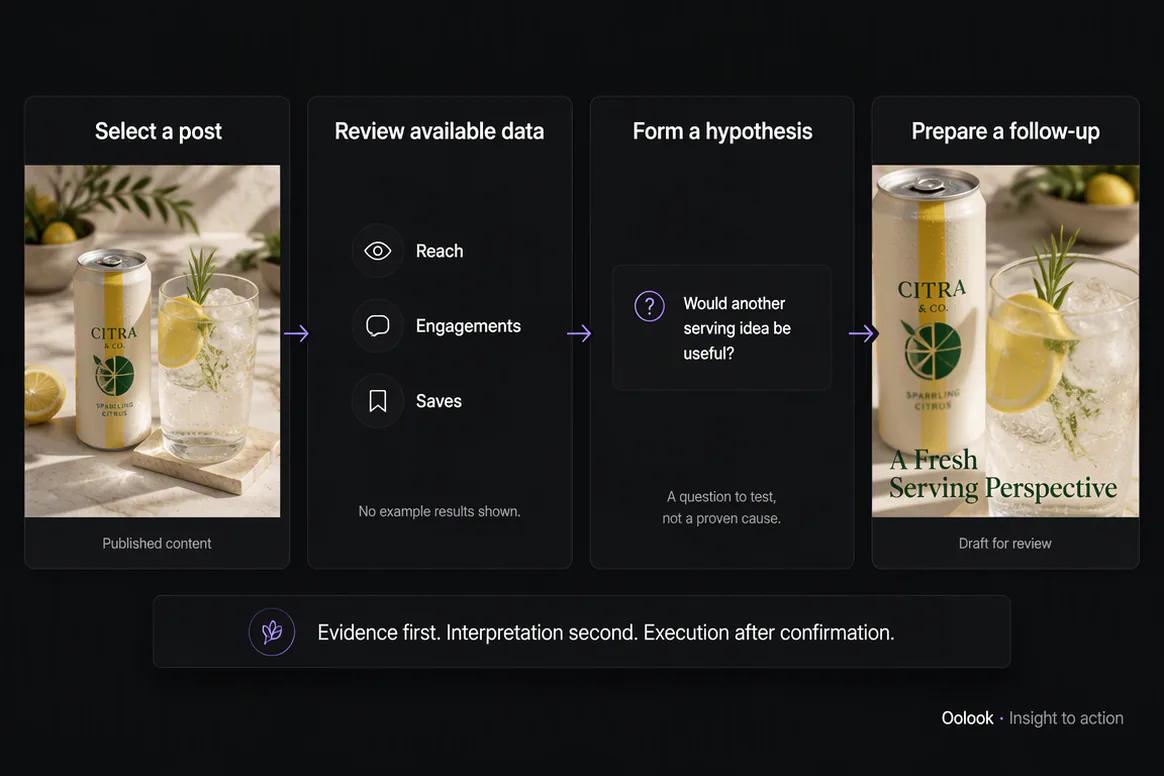Open the A Fresh Serving Perspective draft image
Image resolution: width=1164 pixels, height=776 pixels.
coord(1005,341)
